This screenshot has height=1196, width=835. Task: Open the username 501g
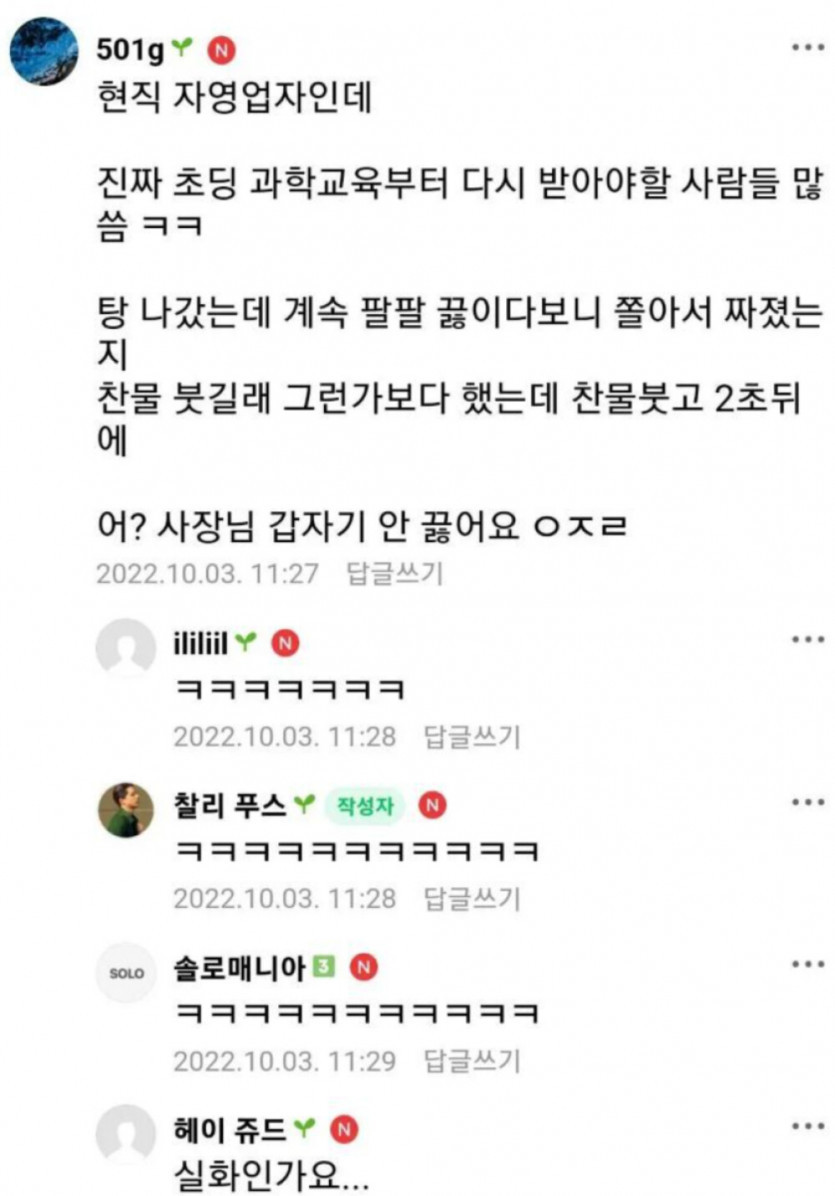click(130, 50)
